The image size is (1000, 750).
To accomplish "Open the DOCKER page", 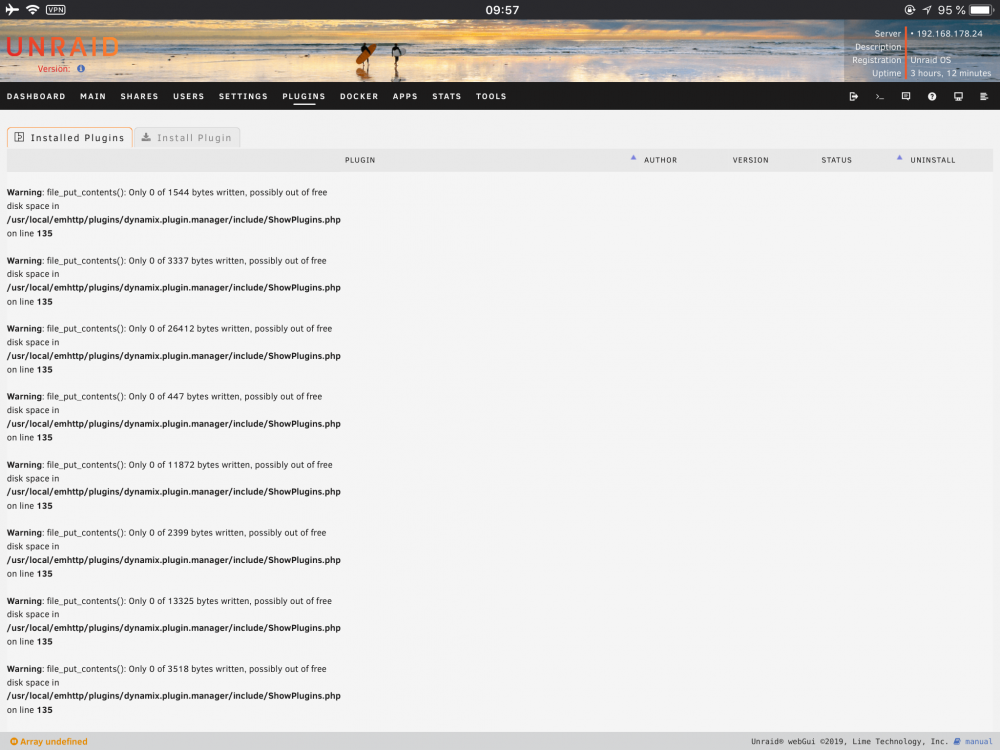I will (359, 96).
